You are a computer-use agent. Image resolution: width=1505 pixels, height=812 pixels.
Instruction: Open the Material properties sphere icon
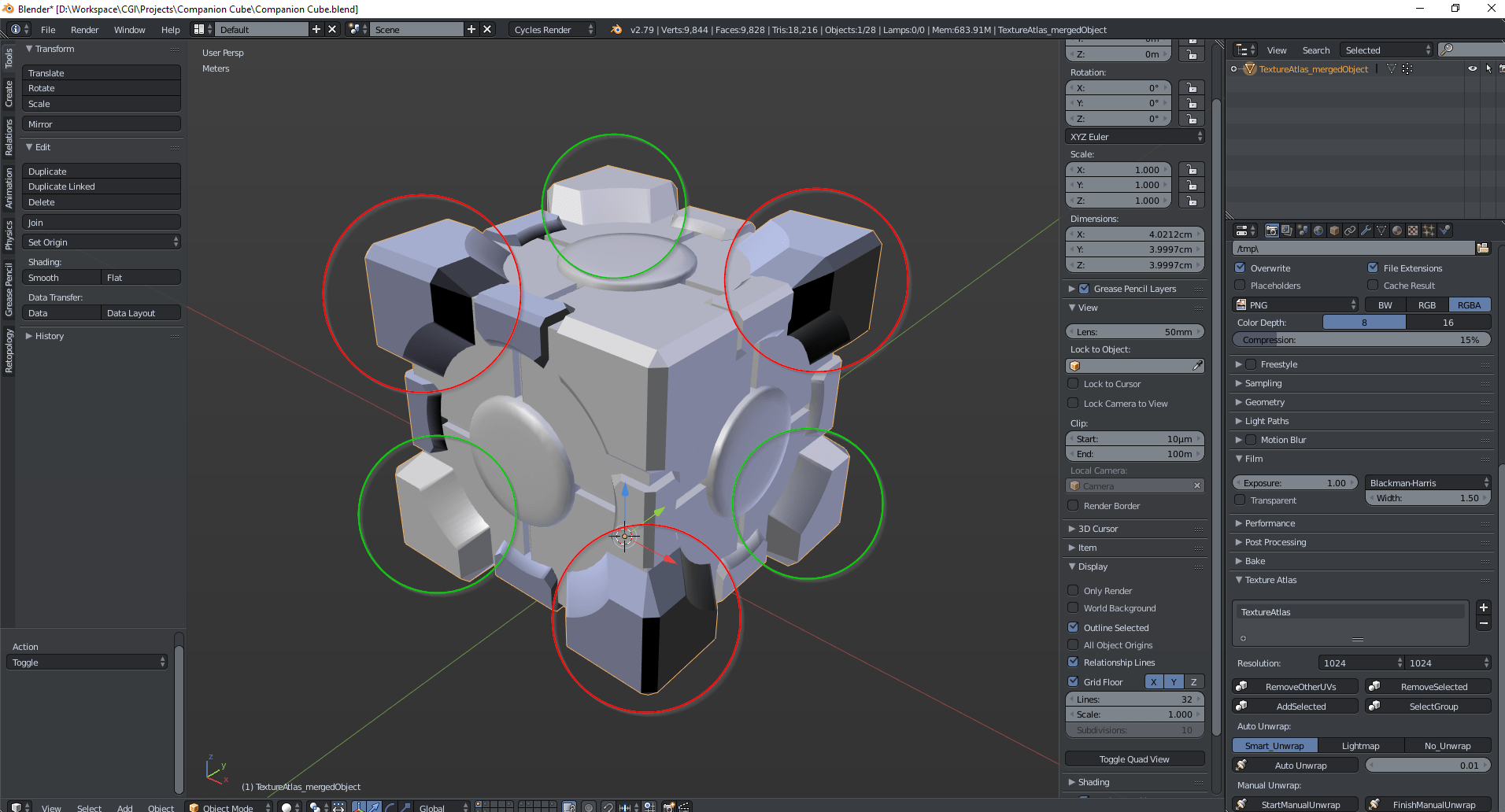tap(1397, 230)
